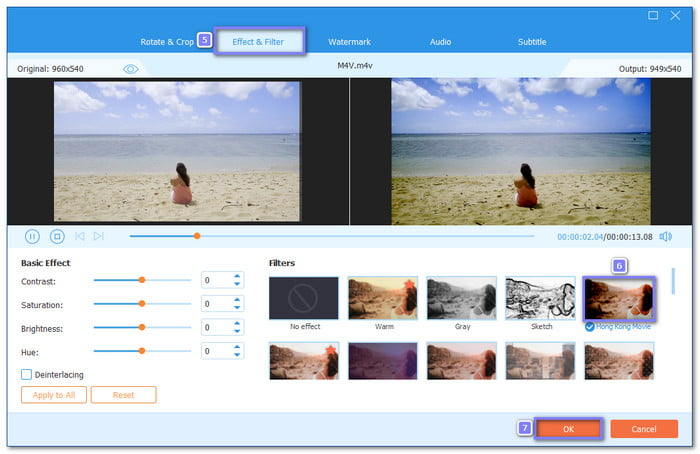Stop the video preview
This screenshot has height=454, width=700.
[x=57, y=236]
